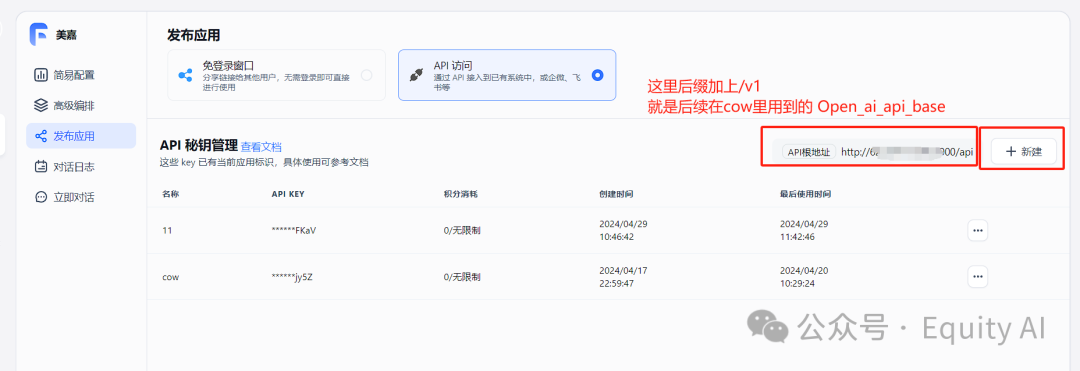Select the 免登录窗口 radio button

pos(366,75)
